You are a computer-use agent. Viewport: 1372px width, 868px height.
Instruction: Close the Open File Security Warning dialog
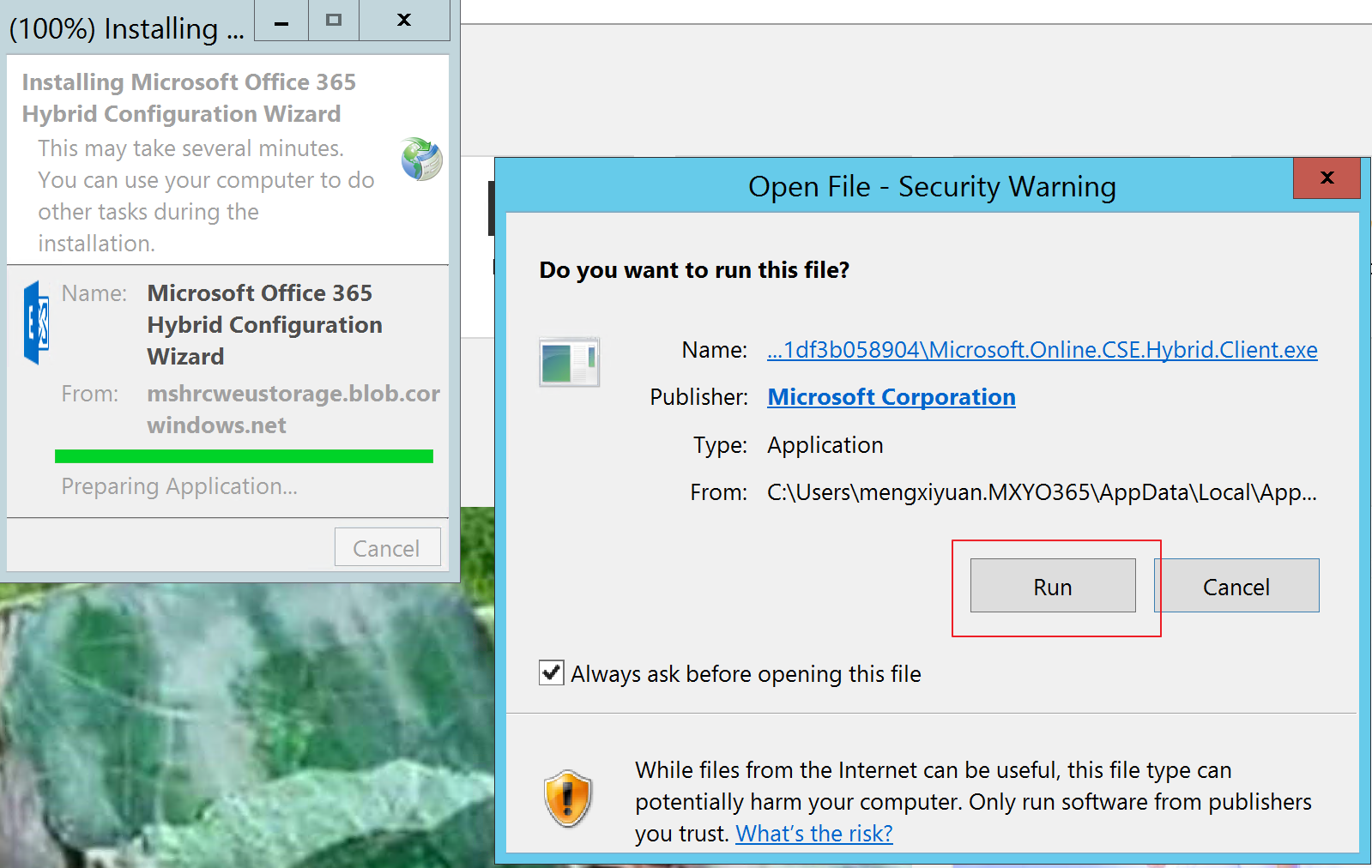click(1327, 178)
